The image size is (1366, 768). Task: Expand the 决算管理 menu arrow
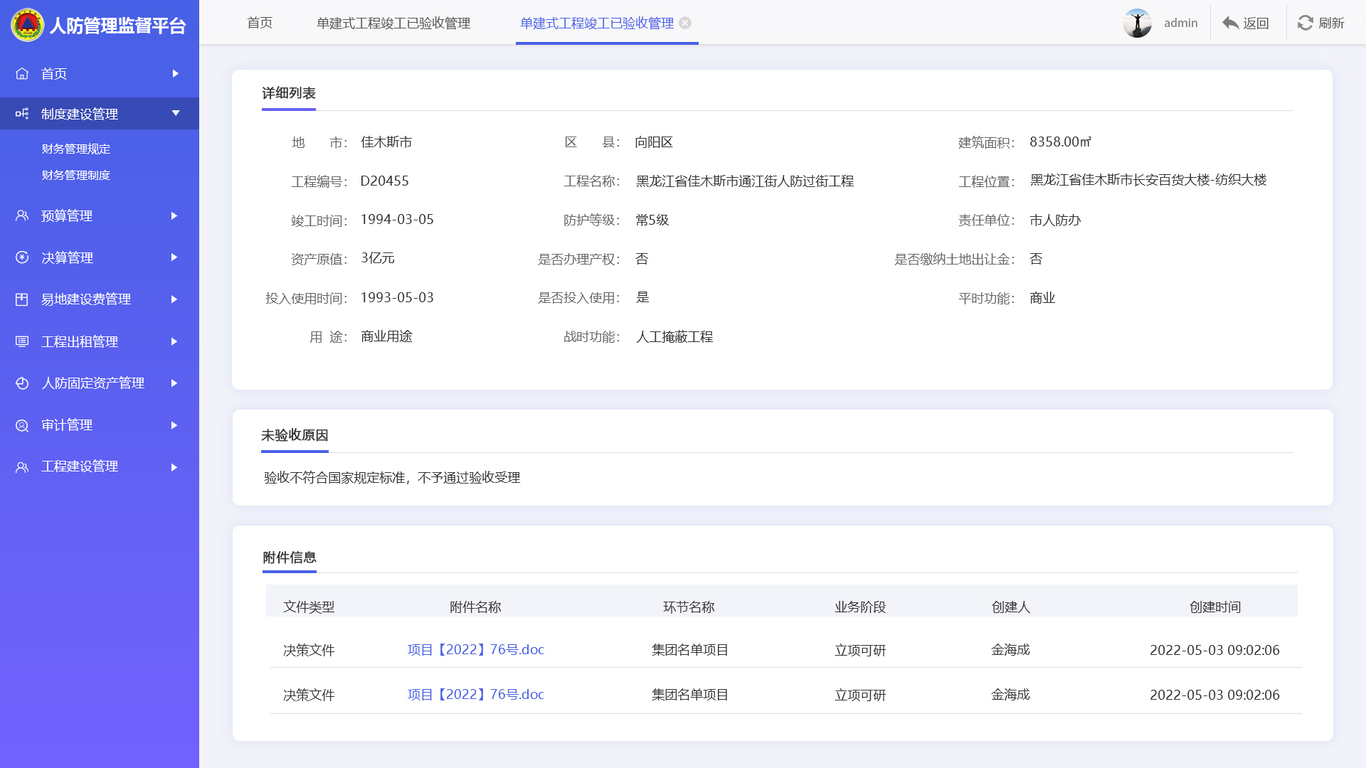point(175,258)
